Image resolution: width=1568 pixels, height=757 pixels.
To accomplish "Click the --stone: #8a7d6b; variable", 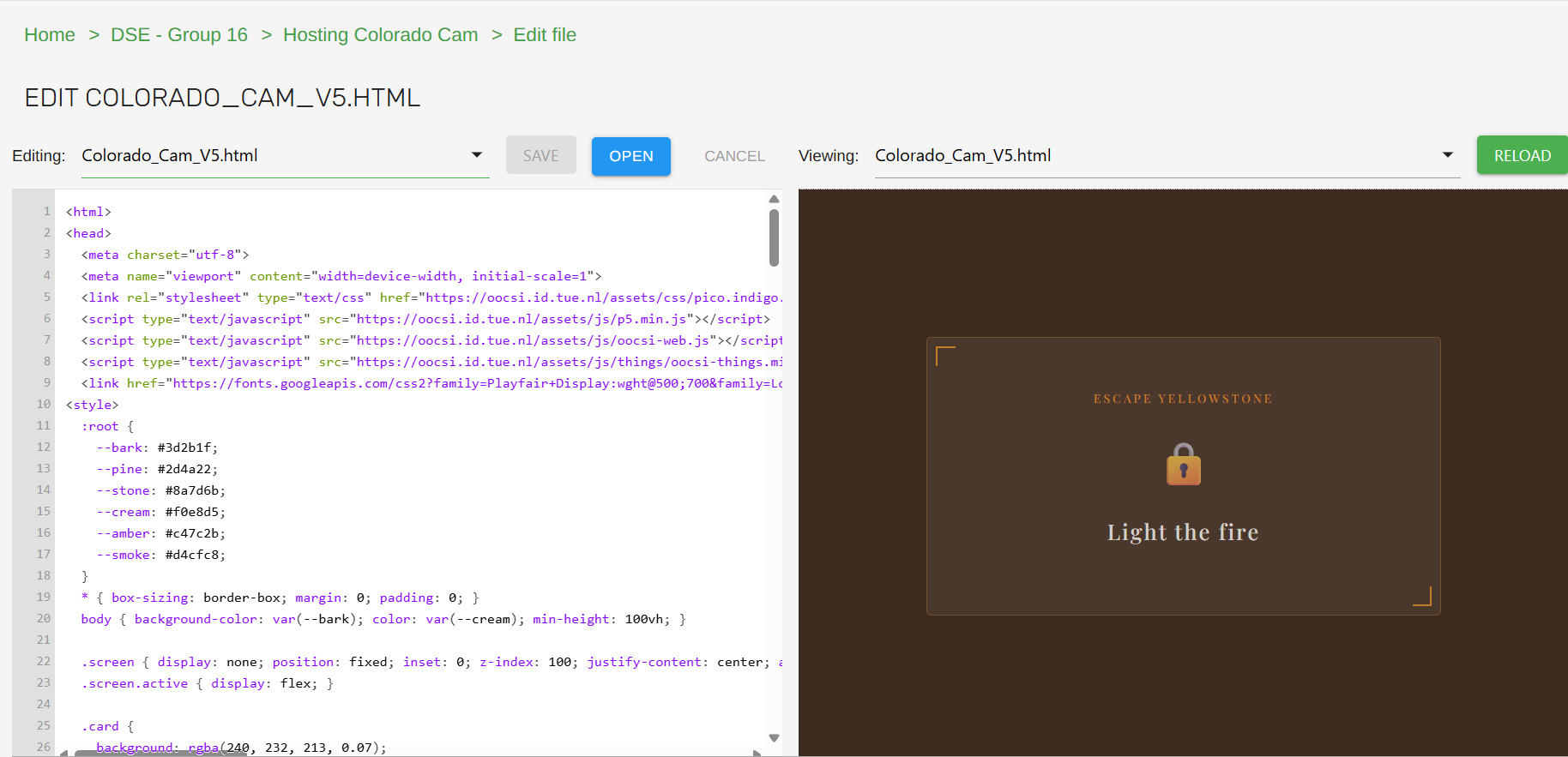I will [161, 490].
